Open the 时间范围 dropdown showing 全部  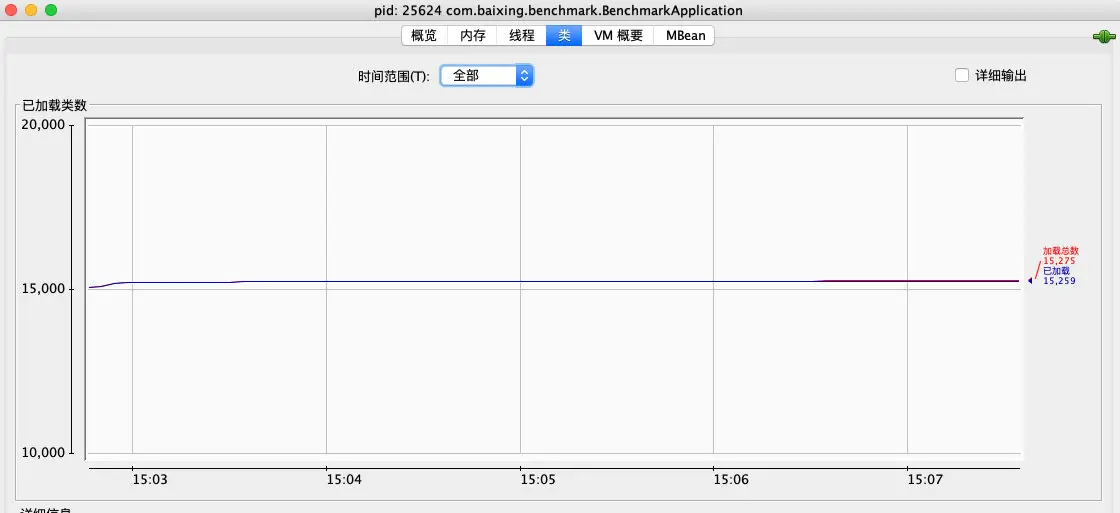(x=486, y=76)
